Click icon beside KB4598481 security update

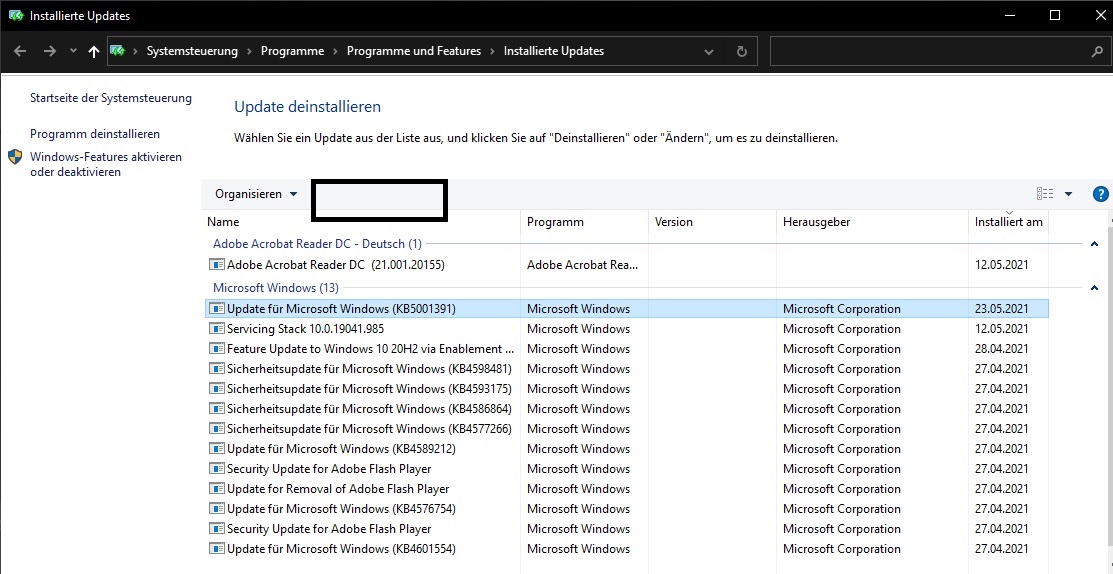(x=216, y=368)
